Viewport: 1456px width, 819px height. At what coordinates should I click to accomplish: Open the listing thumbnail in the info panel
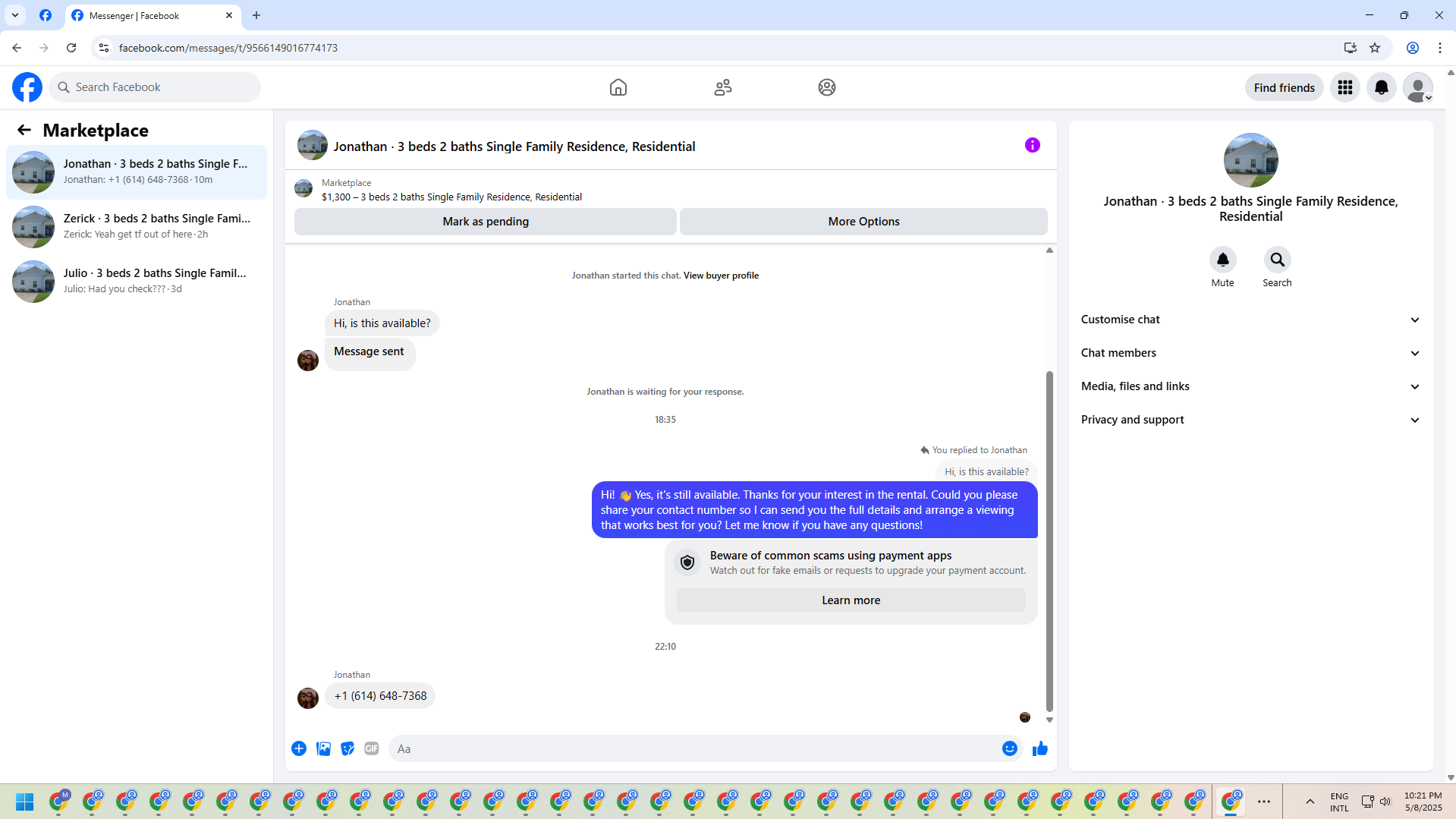click(1250, 160)
